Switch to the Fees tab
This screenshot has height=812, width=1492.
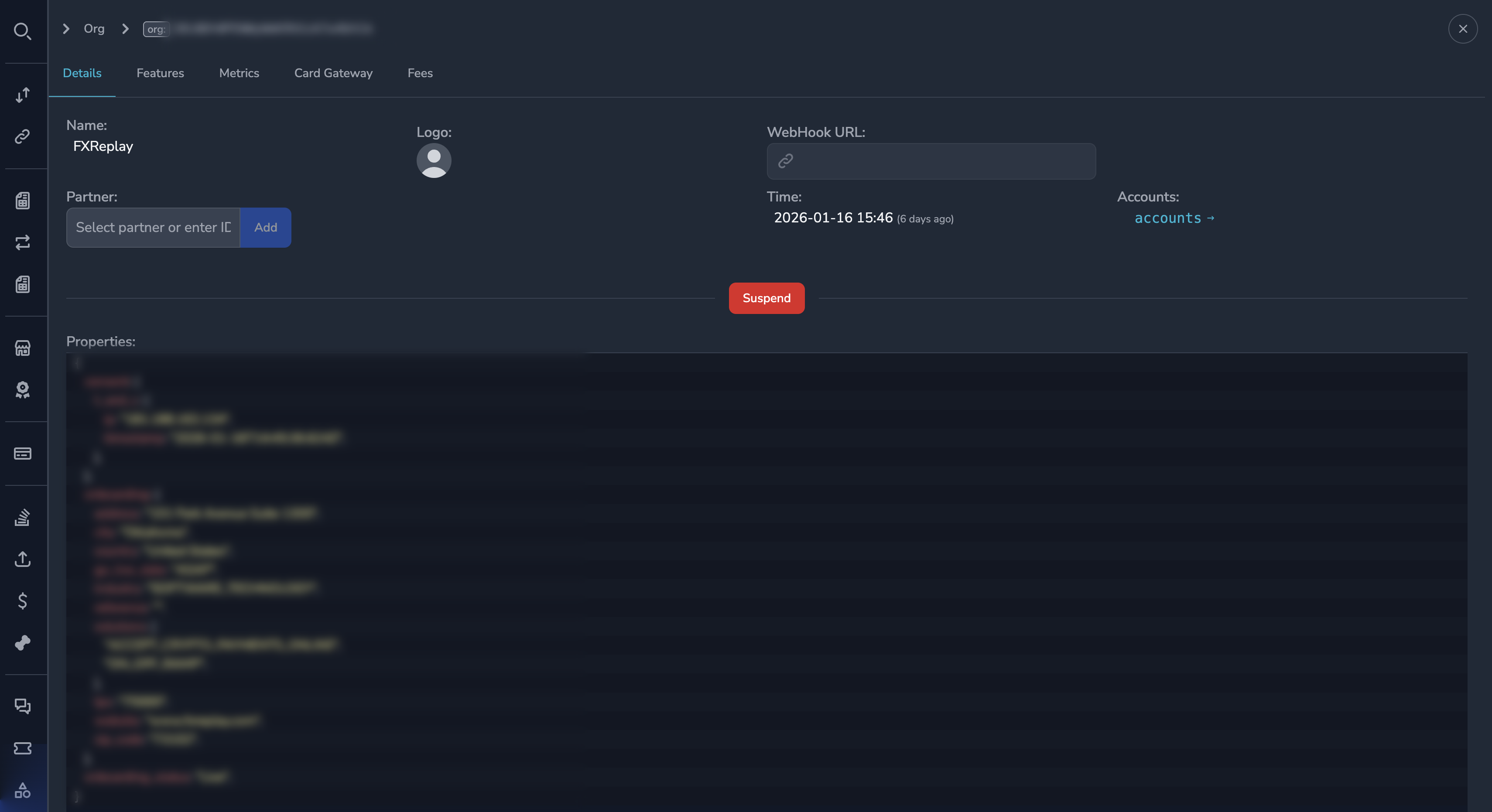click(420, 73)
